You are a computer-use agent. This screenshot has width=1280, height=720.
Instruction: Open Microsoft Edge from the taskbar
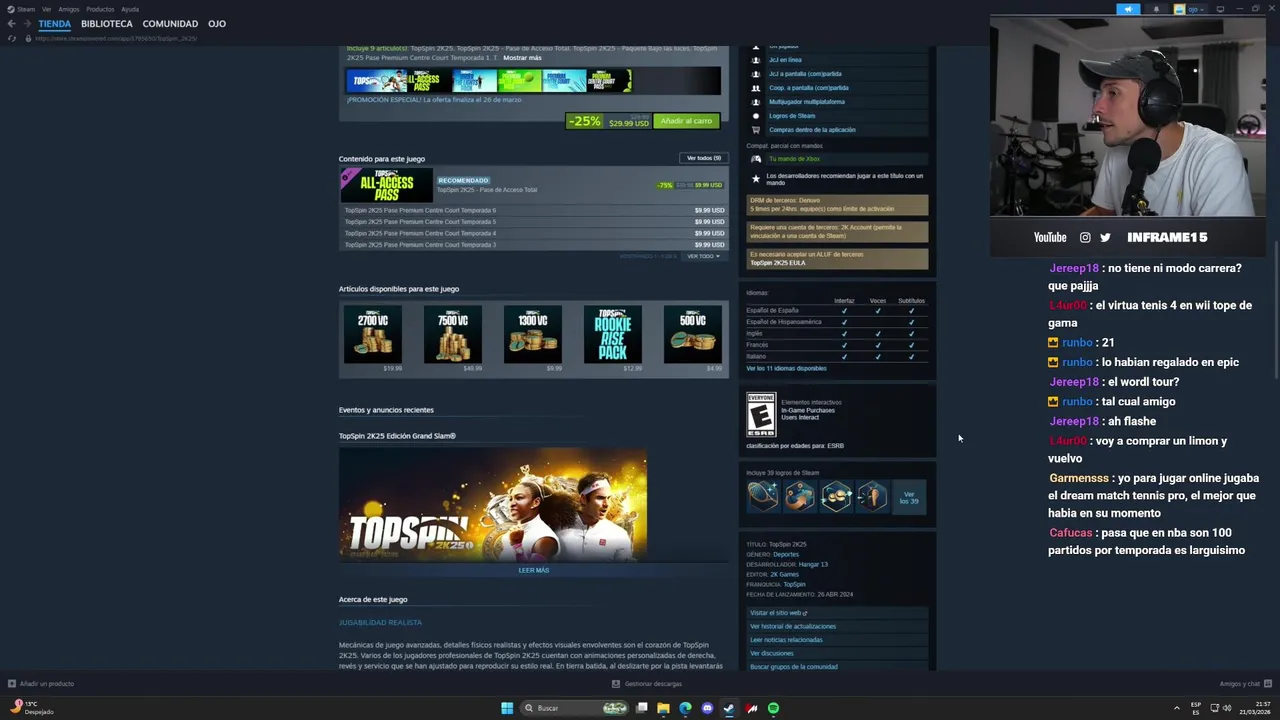coord(685,708)
